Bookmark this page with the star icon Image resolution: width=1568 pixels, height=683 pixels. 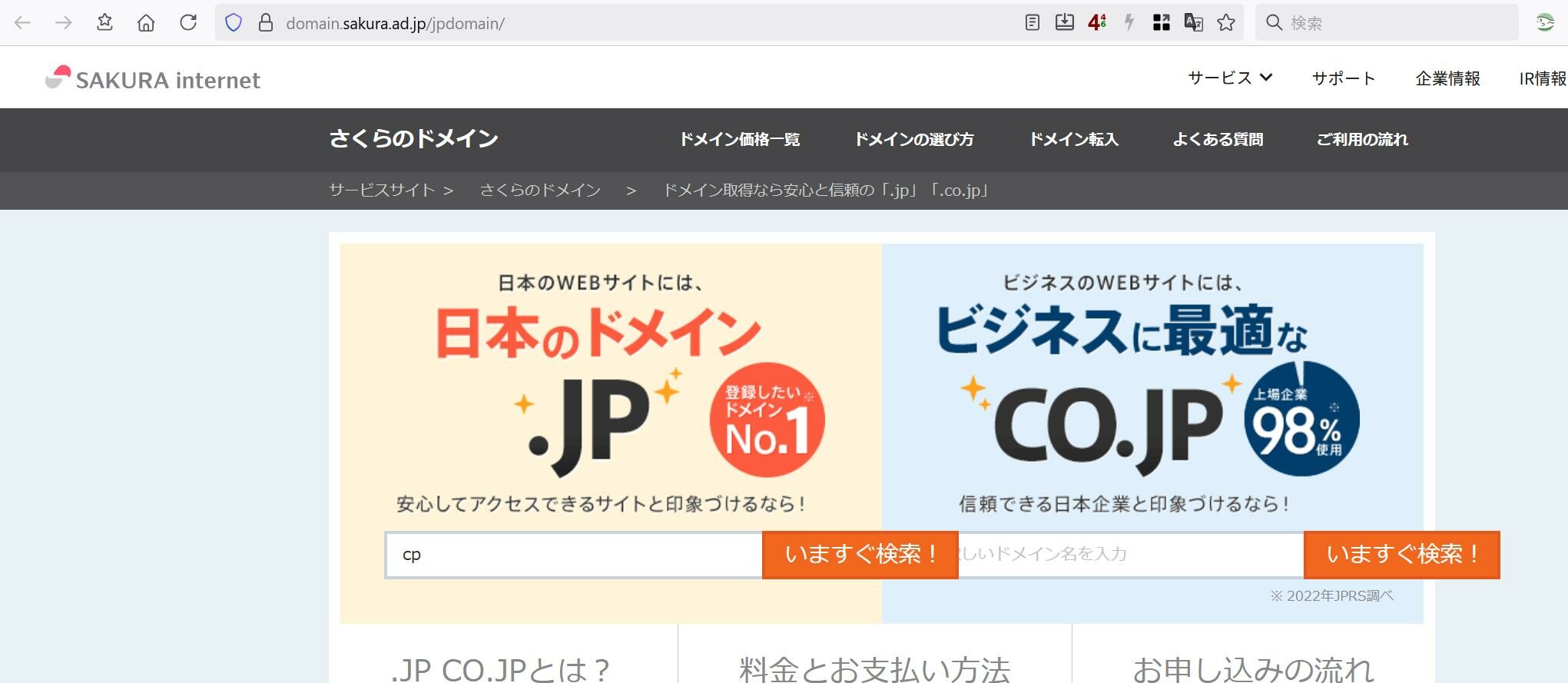1226,23
